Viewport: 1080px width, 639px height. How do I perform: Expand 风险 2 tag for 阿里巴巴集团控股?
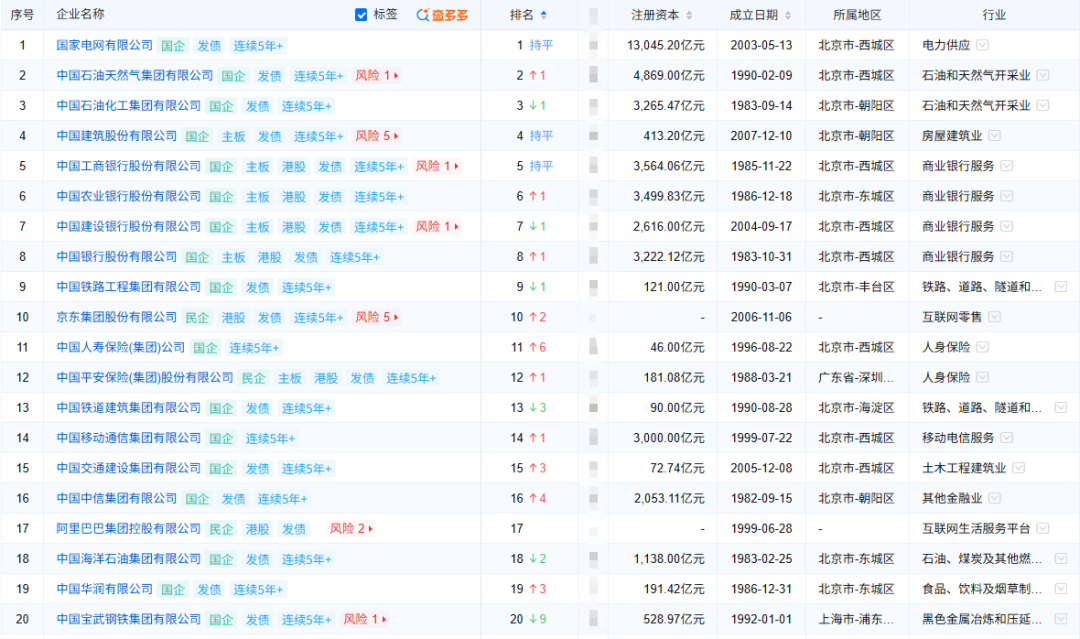click(351, 529)
